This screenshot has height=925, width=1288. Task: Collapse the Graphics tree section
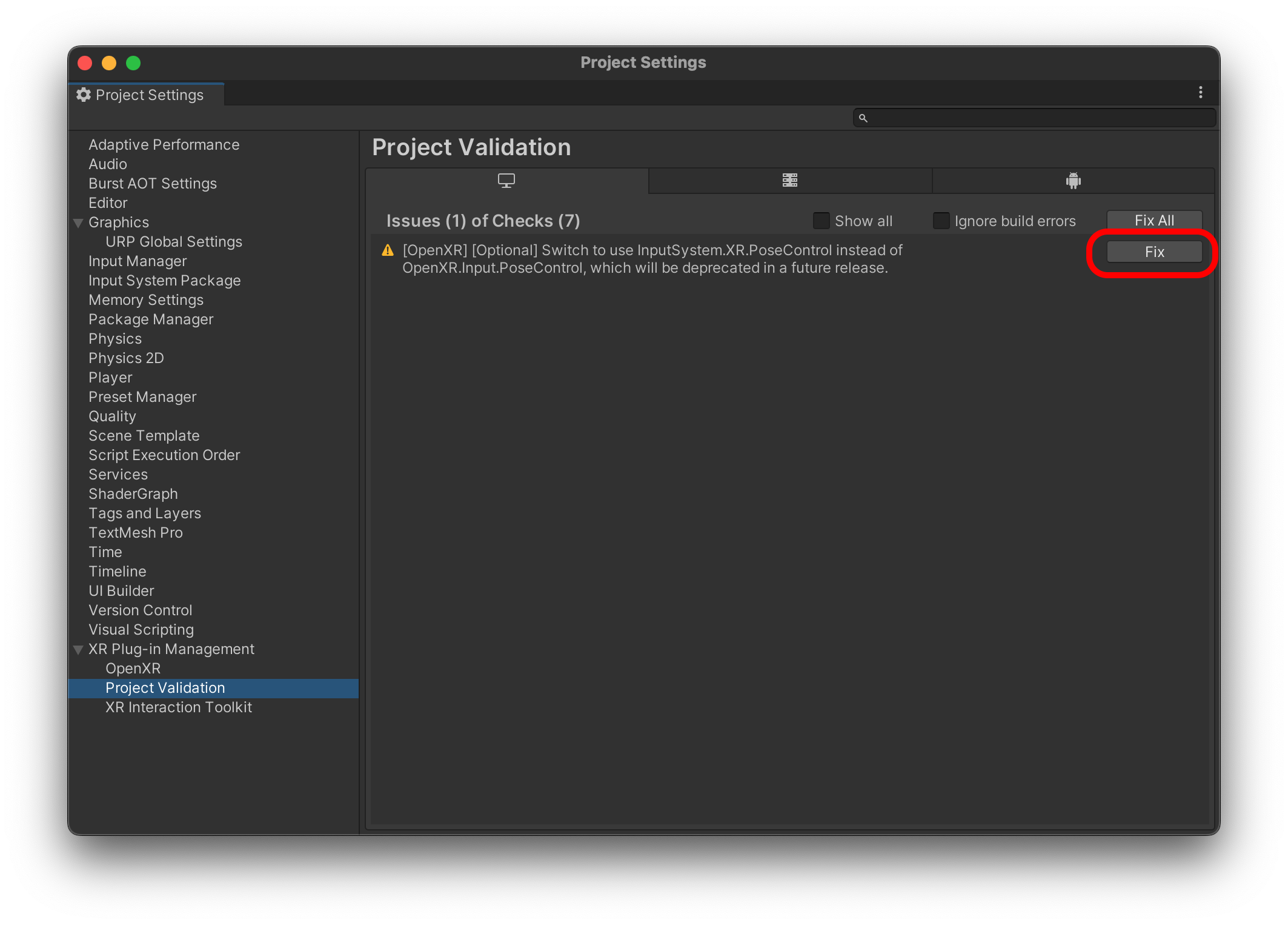point(78,223)
